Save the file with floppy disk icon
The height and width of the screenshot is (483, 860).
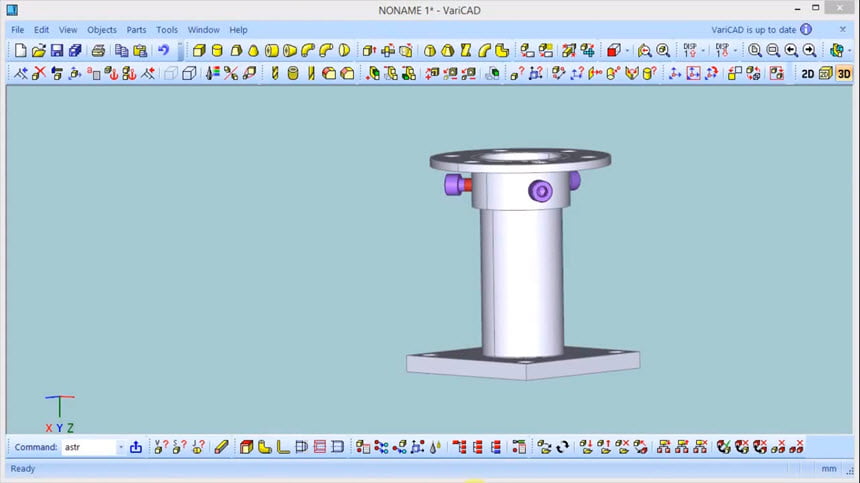(x=56, y=50)
